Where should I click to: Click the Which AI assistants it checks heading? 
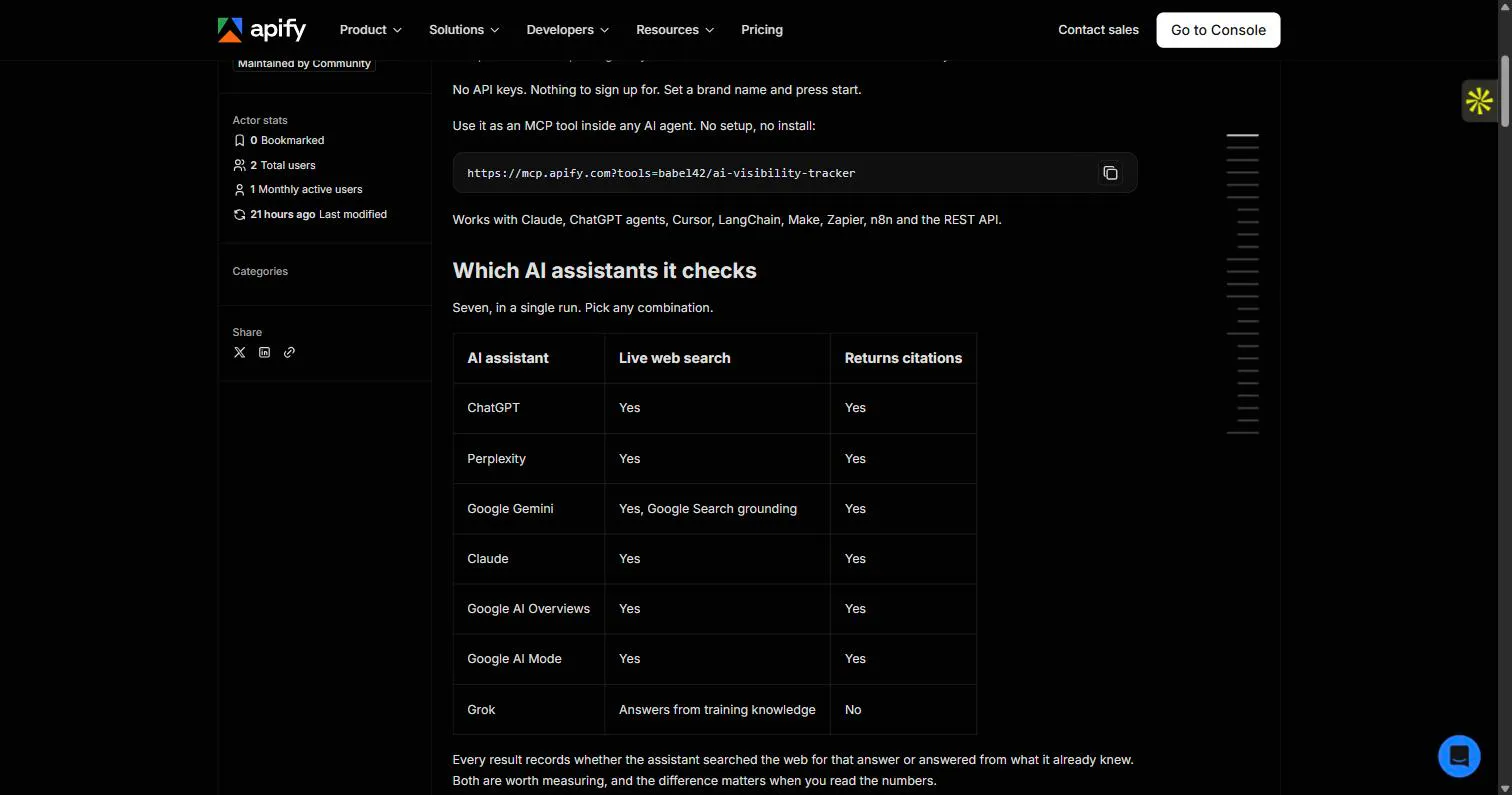pos(604,271)
